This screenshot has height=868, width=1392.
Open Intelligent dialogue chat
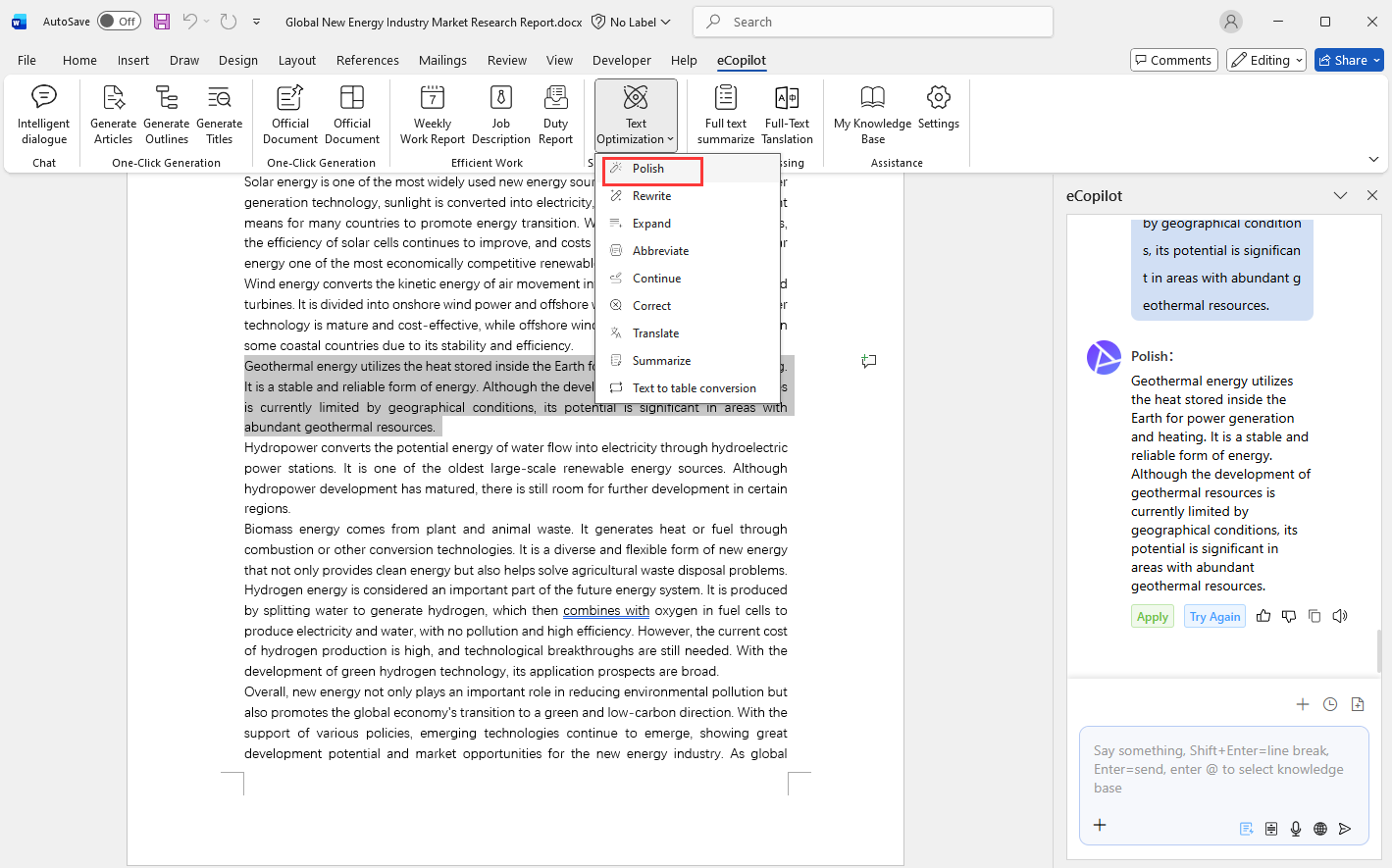(x=44, y=115)
